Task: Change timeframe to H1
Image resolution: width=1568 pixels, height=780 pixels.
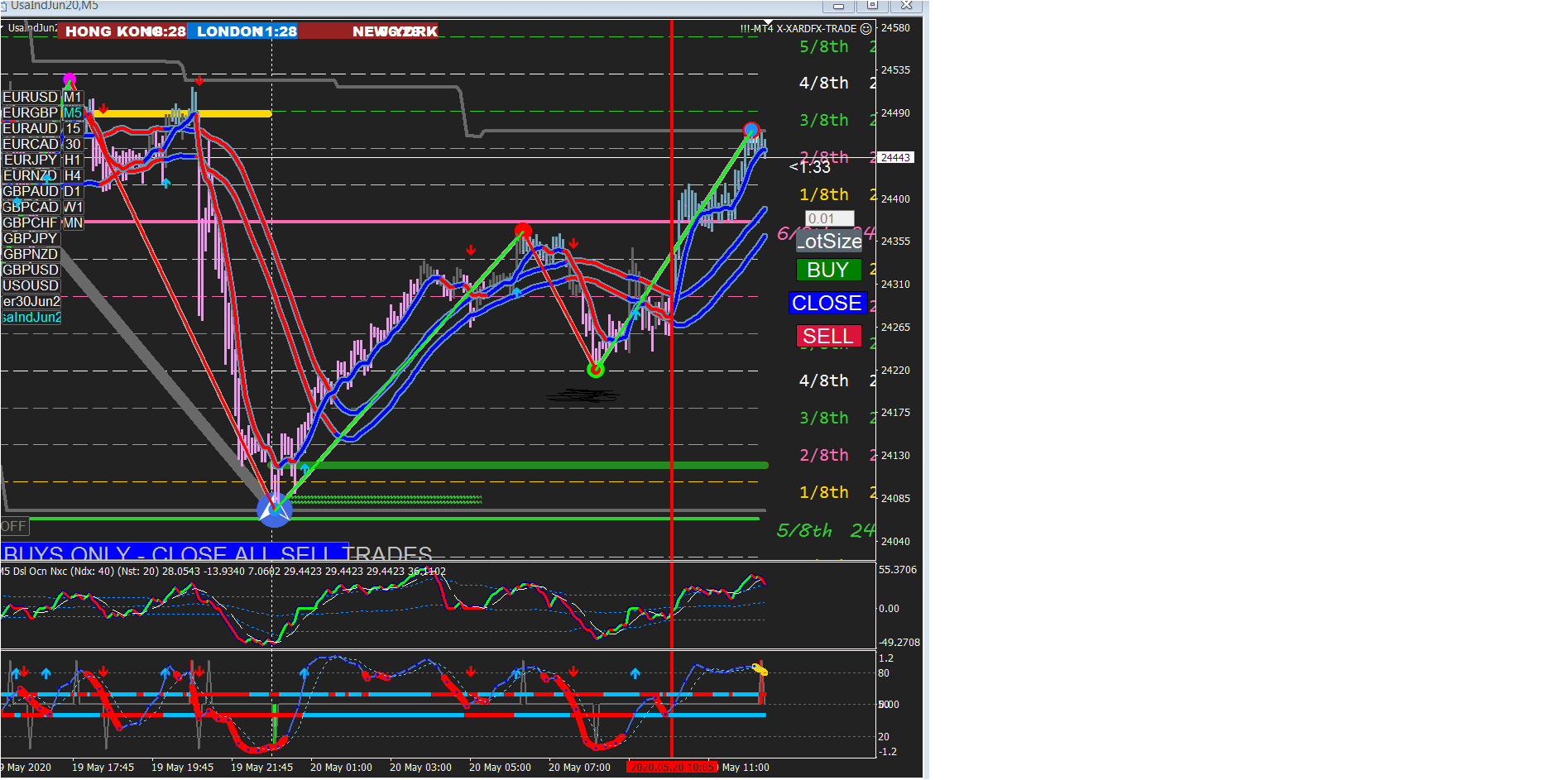Action: [x=73, y=160]
